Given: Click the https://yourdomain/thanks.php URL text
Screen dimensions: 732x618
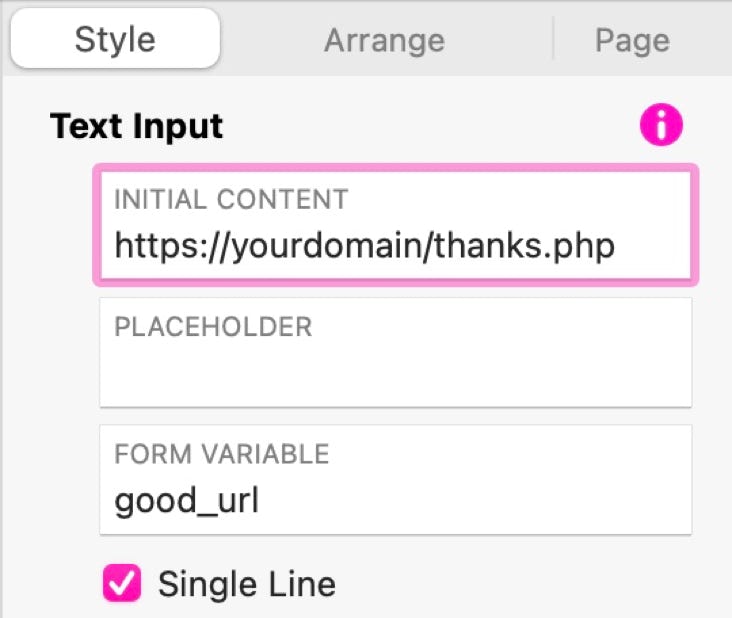Looking at the screenshot, I should pyautogui.click(x=365, y=246).
